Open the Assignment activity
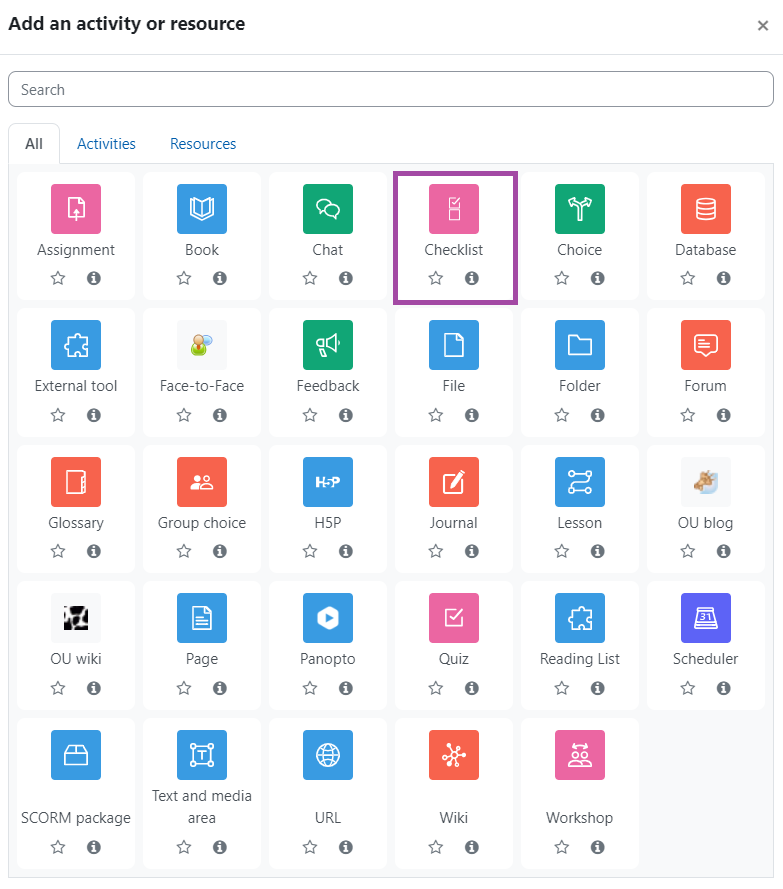Screen dimensions: 783x889 (x=75, y=209)
